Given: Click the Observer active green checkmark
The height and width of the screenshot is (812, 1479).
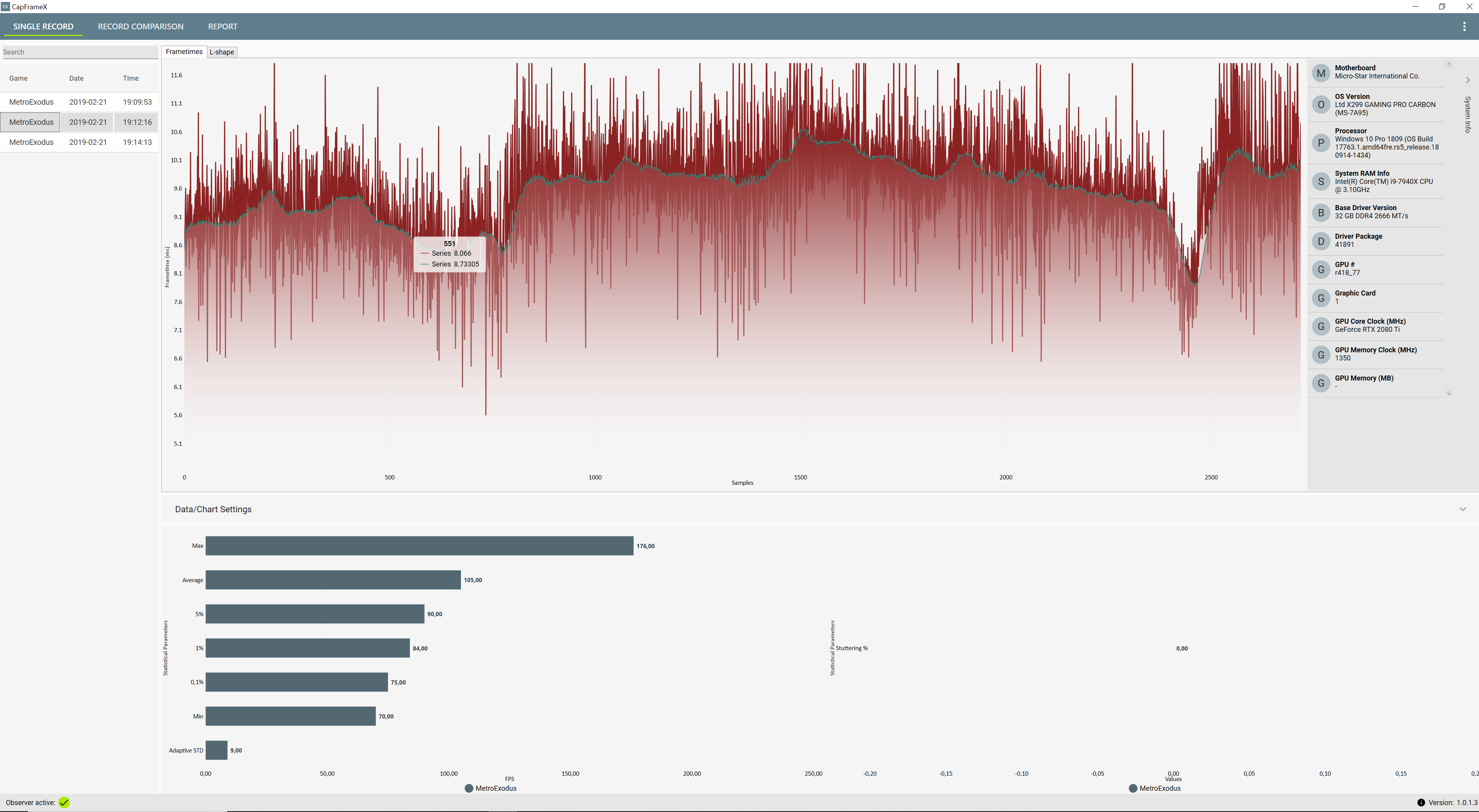Looking at the screenshot, I should point(64,802).
